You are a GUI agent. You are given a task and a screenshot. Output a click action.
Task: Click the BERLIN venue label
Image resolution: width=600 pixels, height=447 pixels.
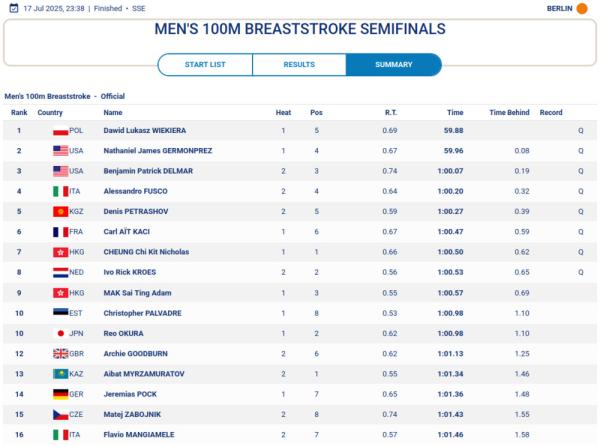click(560, 8)
